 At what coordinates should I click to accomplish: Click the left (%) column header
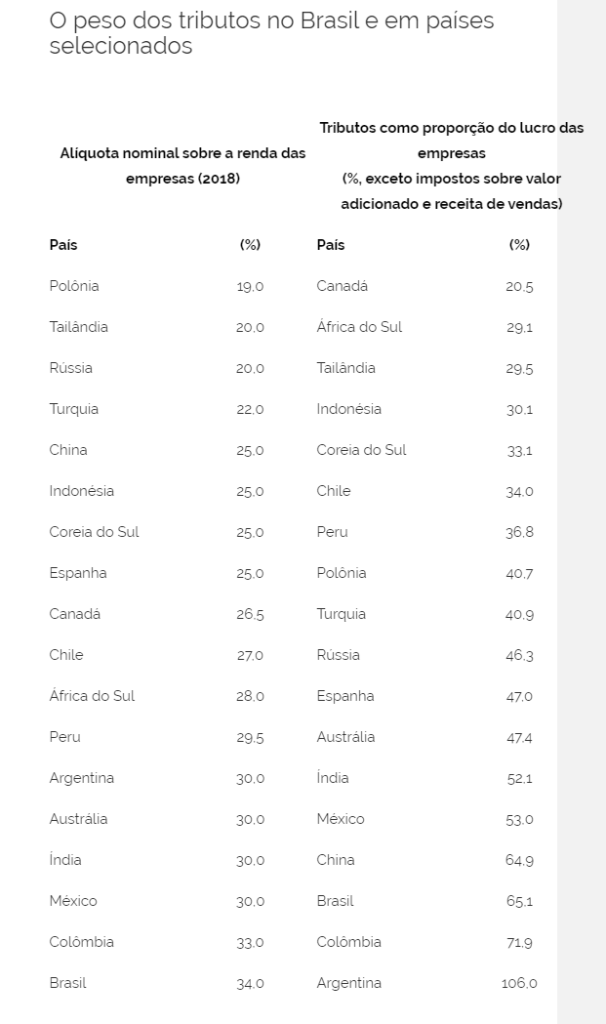click(x=250, y=245)
